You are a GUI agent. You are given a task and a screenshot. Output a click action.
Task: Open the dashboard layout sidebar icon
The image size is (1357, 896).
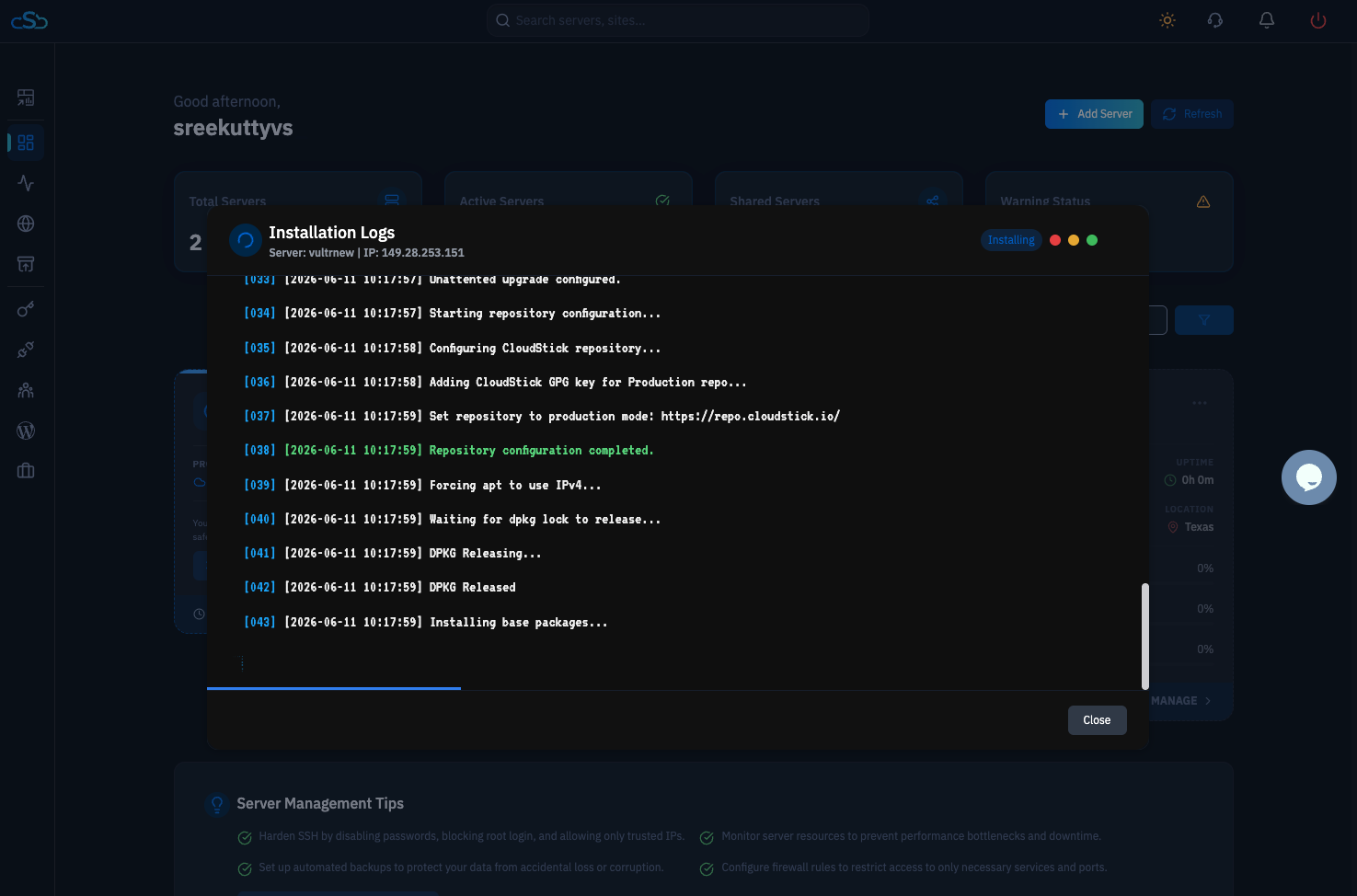tap(26, 98)
